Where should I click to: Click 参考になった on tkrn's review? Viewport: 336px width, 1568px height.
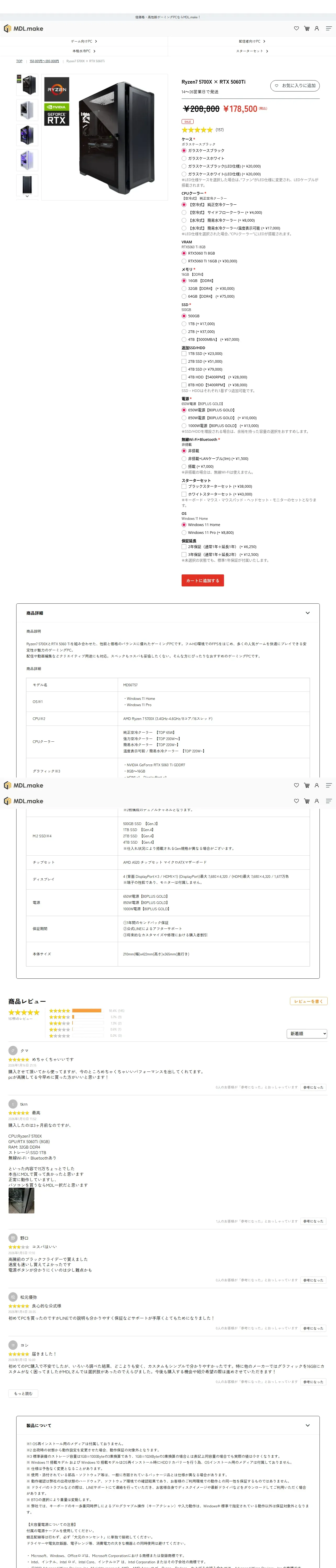[313, 1221]
